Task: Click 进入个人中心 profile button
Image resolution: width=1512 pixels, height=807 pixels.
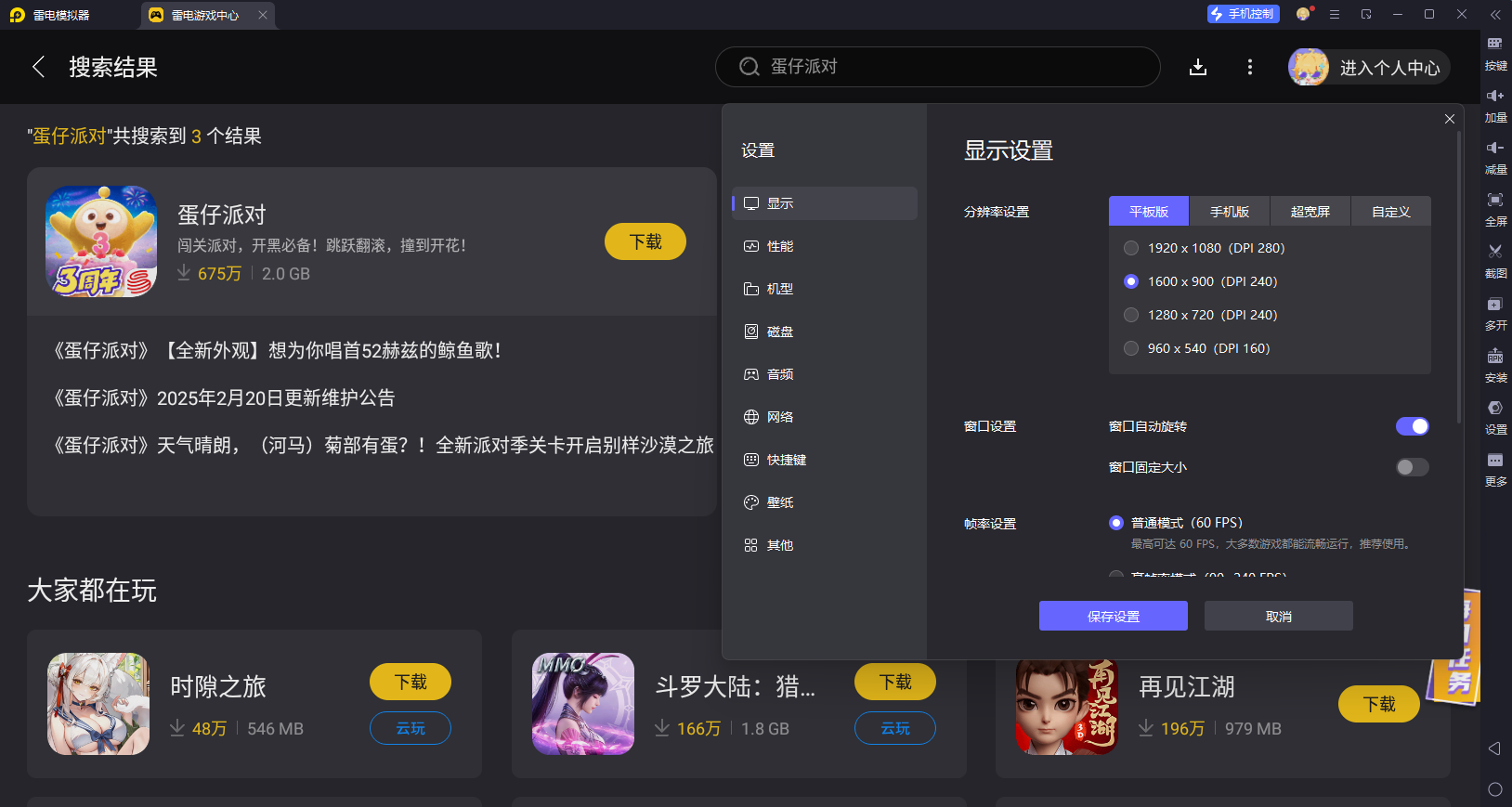Action: tap(1369, 67)
